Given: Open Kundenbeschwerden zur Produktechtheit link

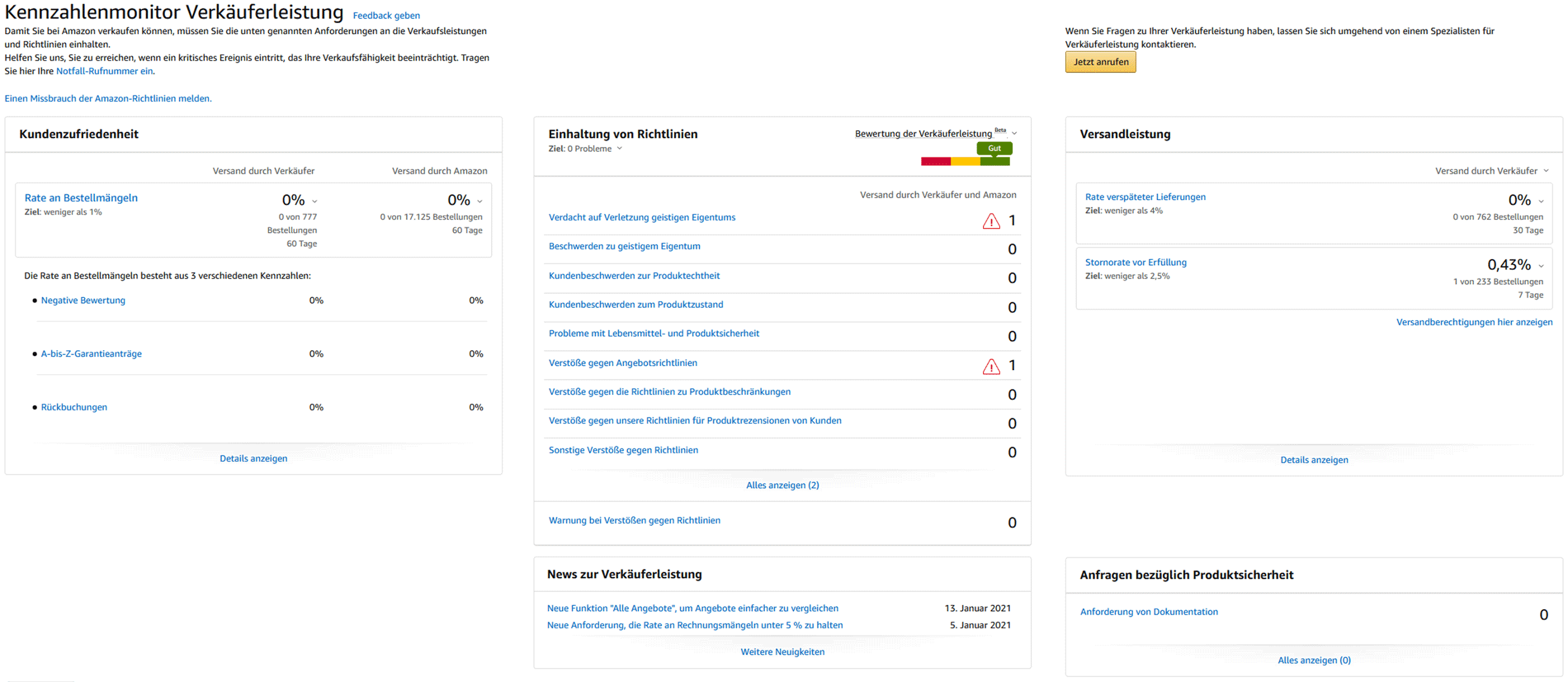Looking at the screenshot, I should point(634,276).
